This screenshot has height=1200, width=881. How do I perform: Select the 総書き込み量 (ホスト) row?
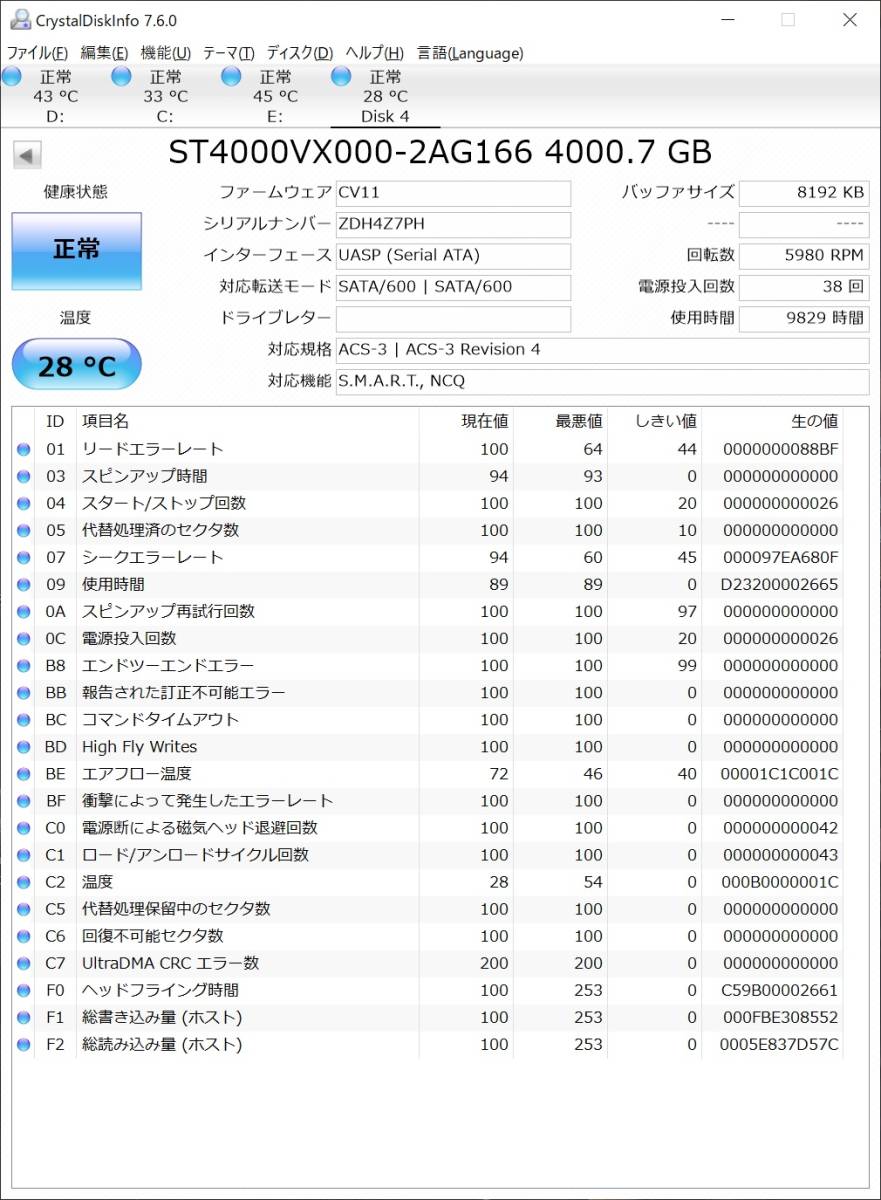tap(427, 1017)
